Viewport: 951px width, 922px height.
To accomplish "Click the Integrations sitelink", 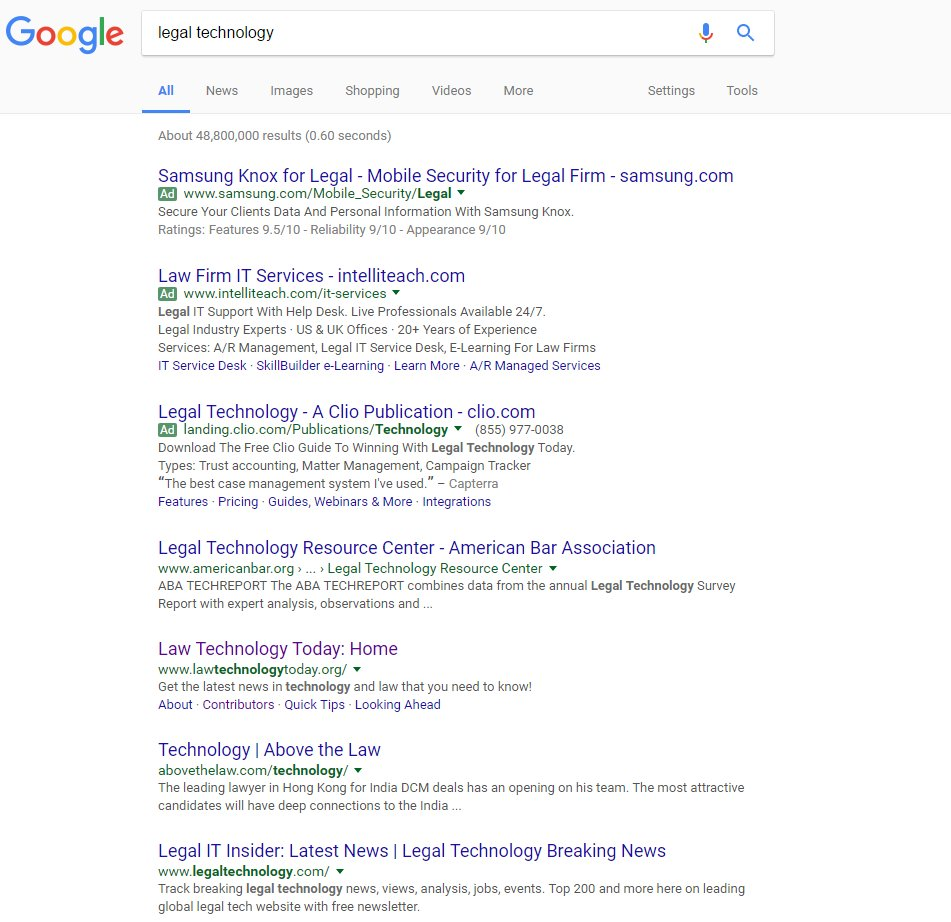I will [x=457, y=502].
